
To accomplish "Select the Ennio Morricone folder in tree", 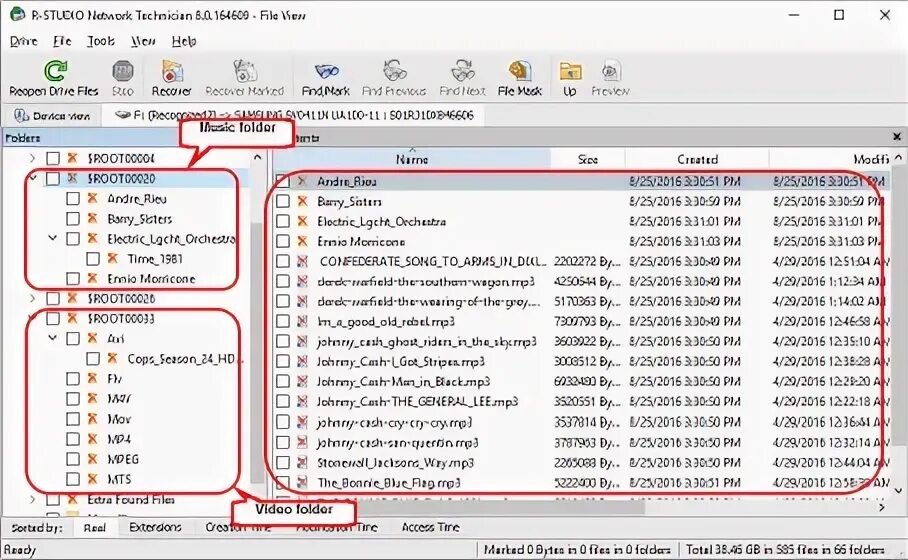I will (151, 279).
